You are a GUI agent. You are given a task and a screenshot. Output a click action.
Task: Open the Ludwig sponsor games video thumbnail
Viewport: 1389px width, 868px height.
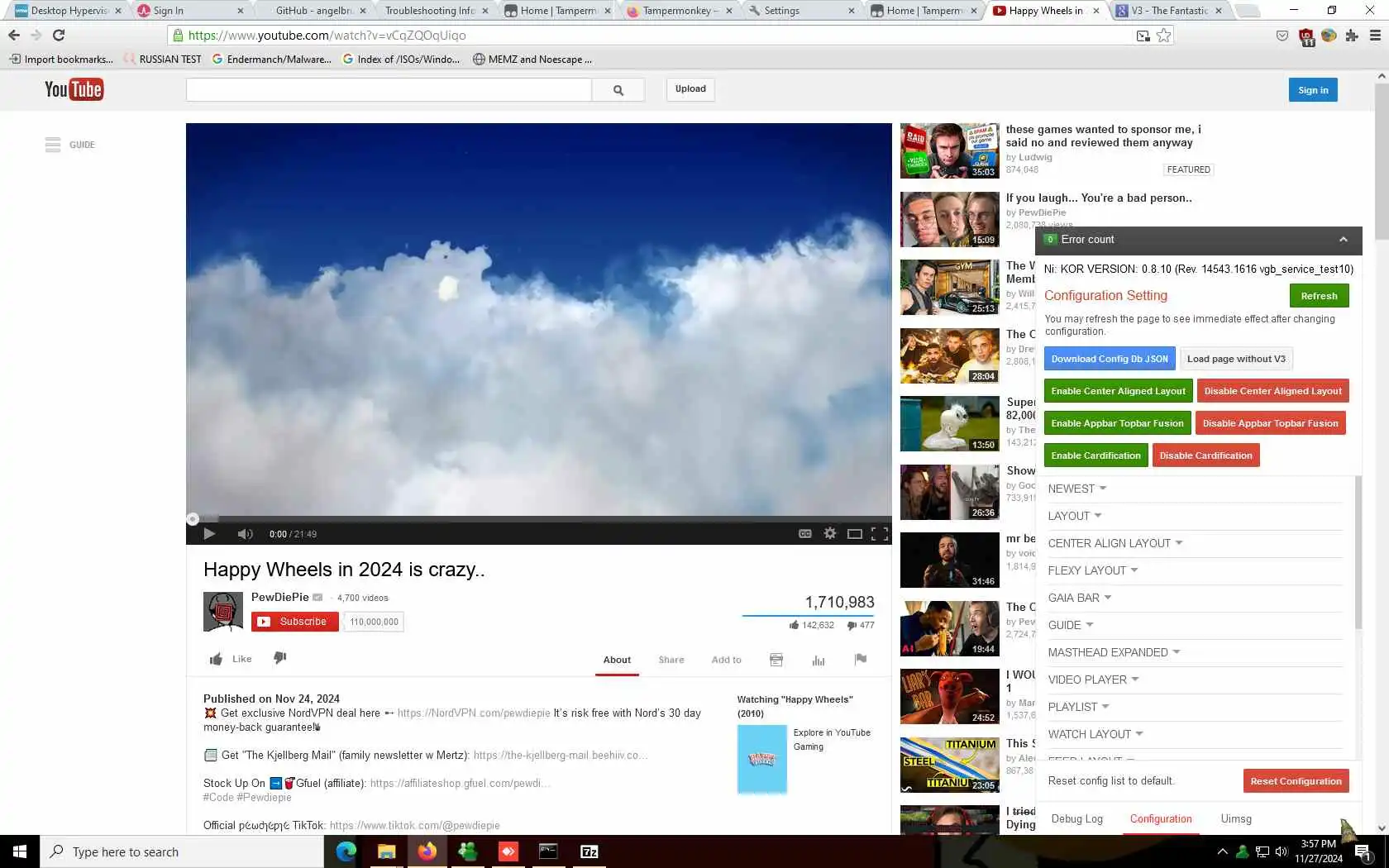pos(949,150)
